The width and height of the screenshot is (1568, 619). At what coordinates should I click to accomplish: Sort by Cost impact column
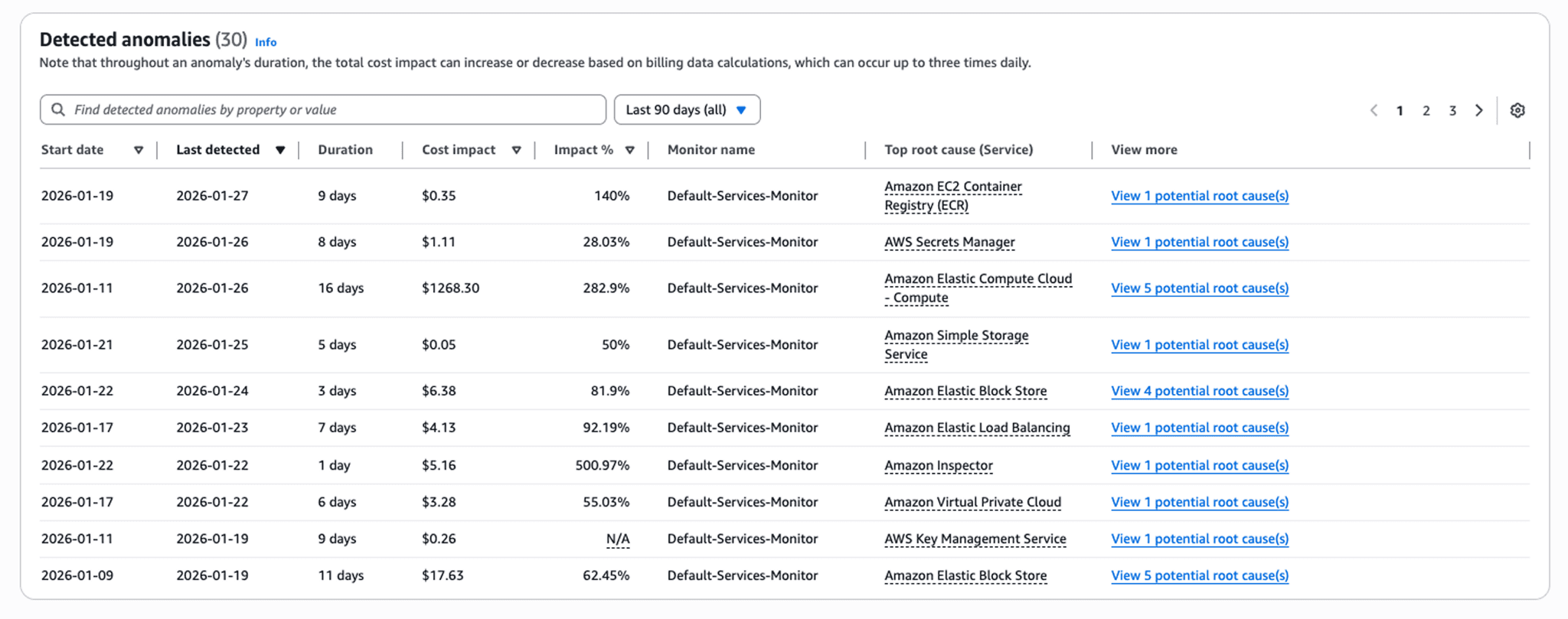(x=516, y=150)
